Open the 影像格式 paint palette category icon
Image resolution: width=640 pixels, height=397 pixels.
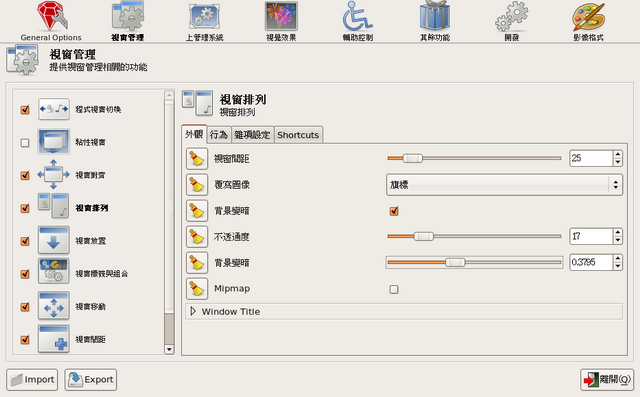point(588,16)
